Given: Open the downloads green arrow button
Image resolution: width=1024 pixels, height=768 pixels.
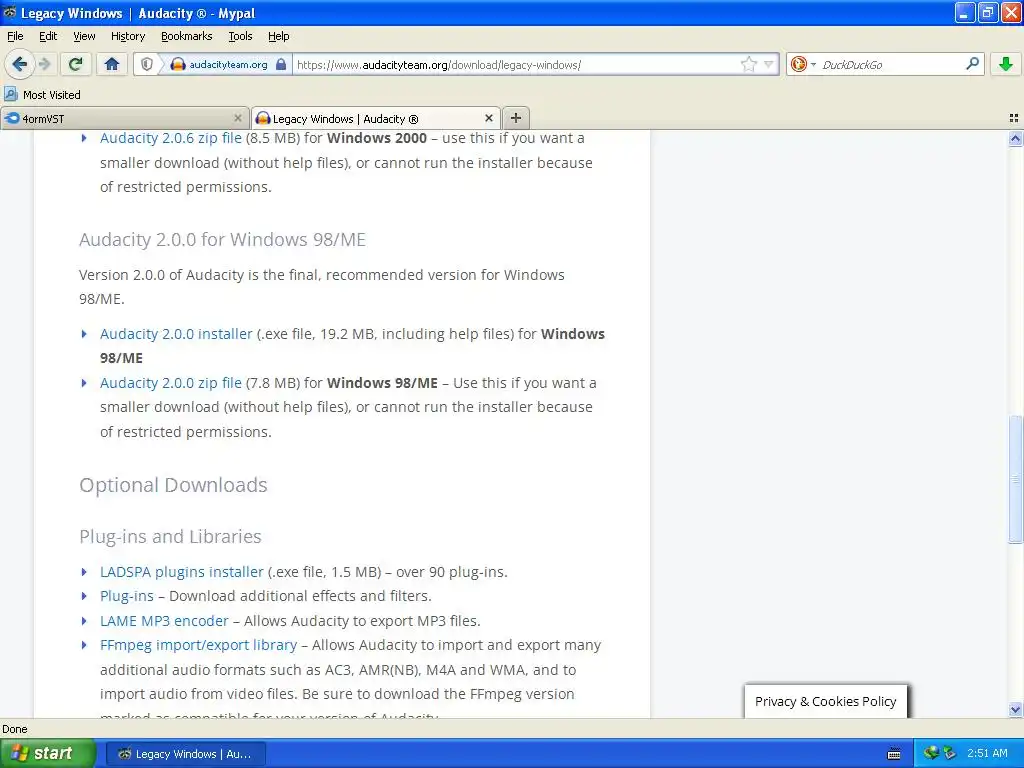Looking at the screenshot, I should point(1006,64).
